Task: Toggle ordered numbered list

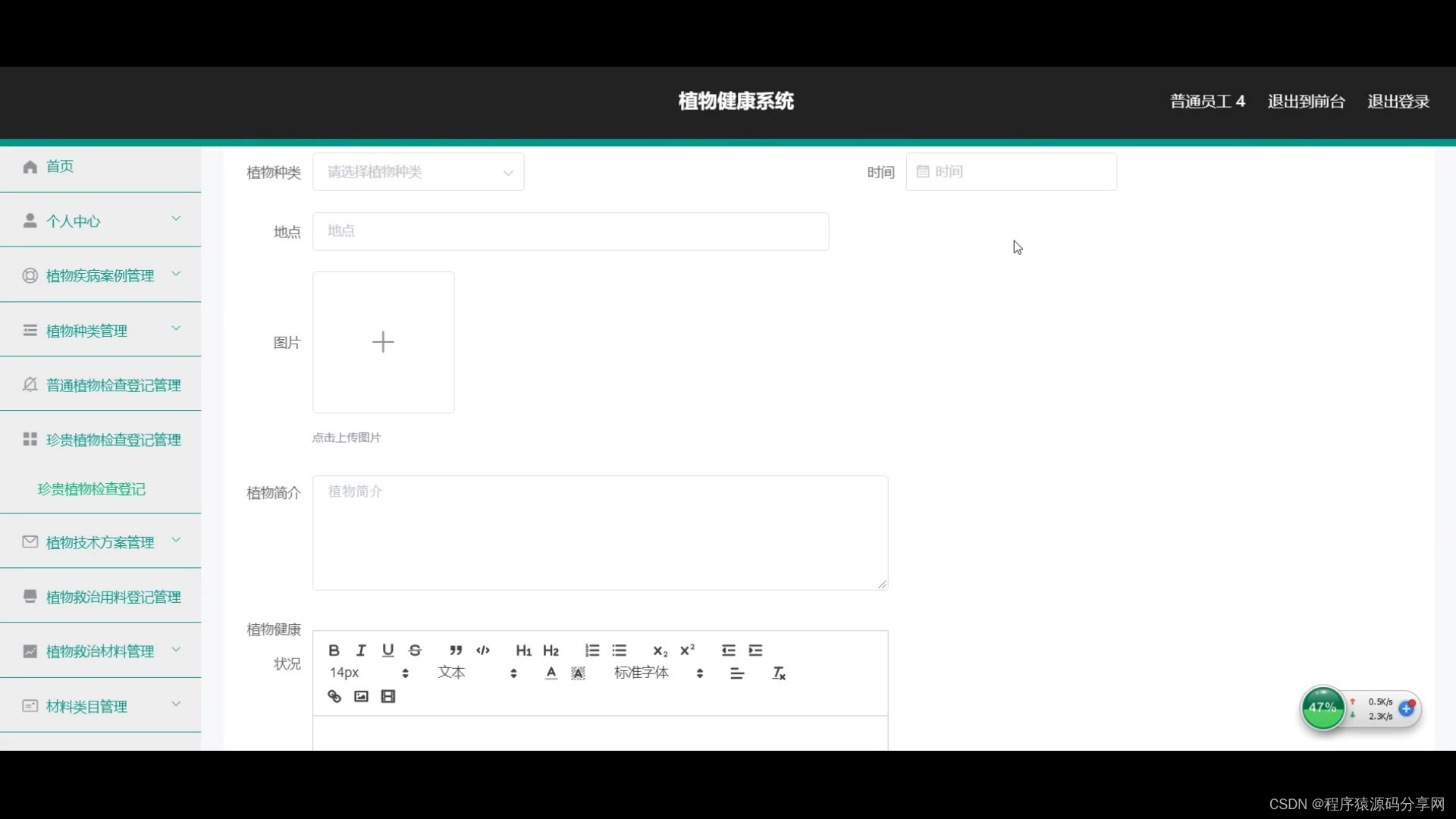Action: pyautogui.click(x=592, y=650)
